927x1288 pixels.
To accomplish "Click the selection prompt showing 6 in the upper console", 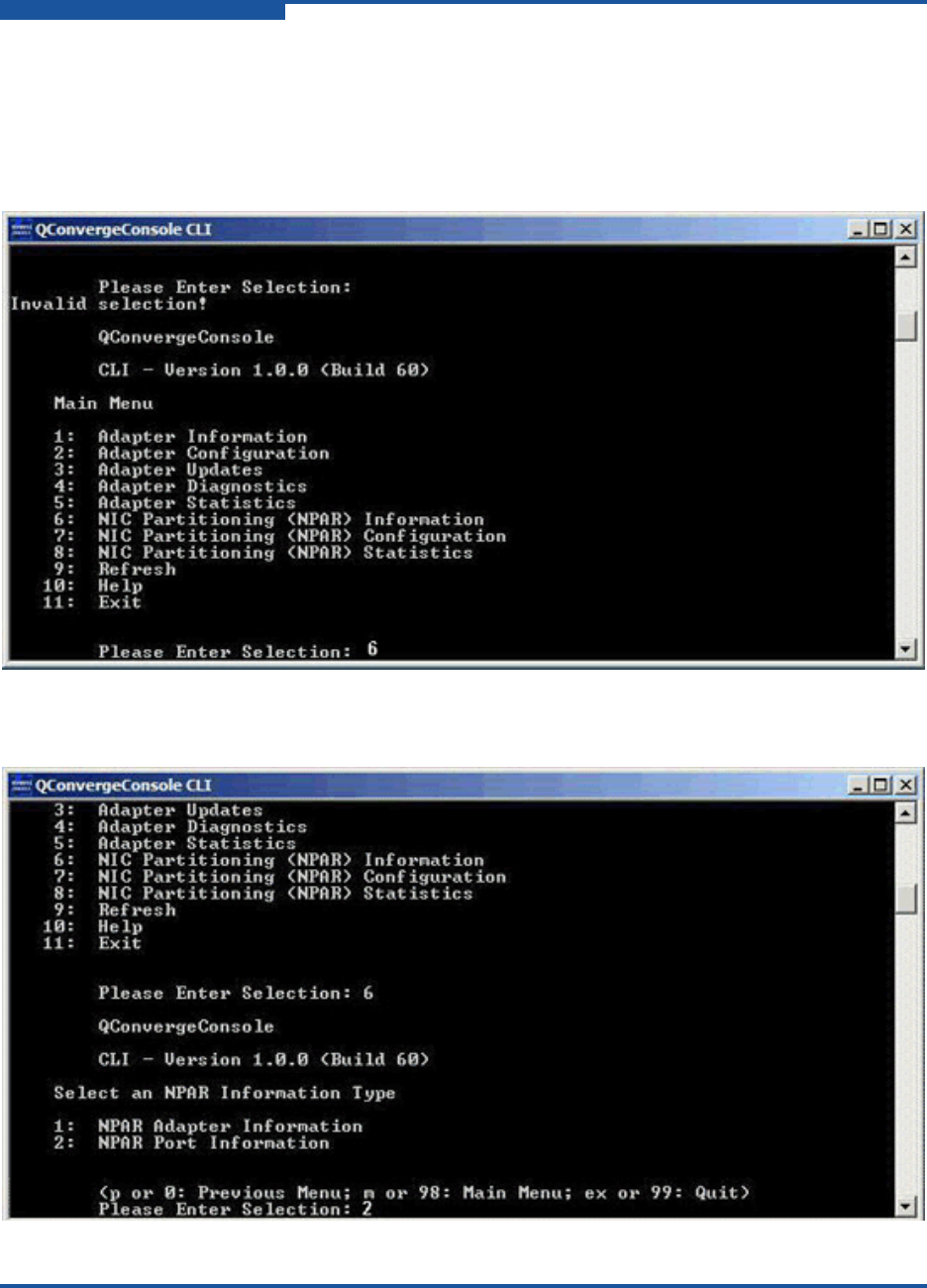I will pyautogui.click(x=238, y=651).
